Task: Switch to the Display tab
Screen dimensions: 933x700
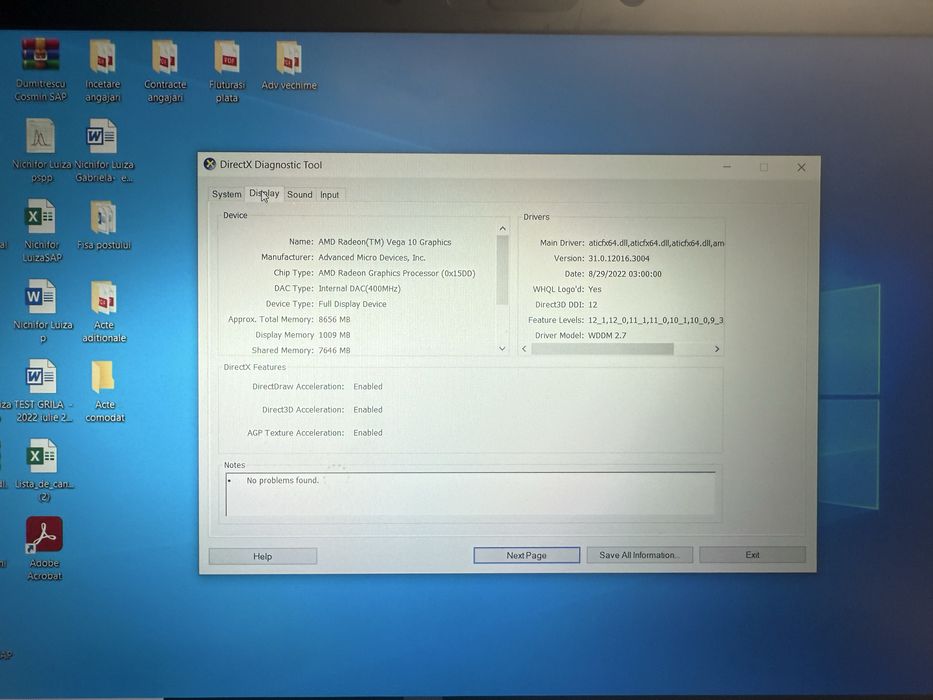Action: 264,193
